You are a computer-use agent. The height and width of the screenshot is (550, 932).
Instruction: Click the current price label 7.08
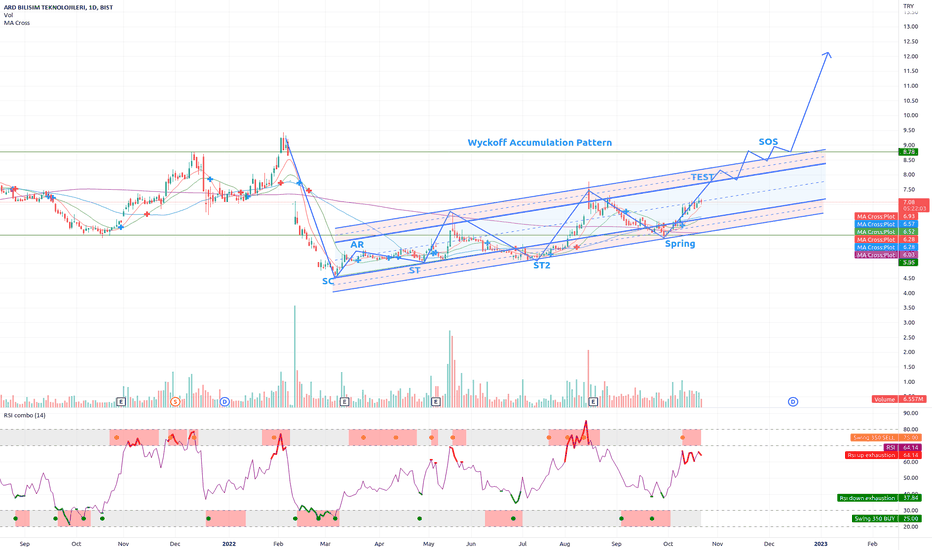pos(915,205)
